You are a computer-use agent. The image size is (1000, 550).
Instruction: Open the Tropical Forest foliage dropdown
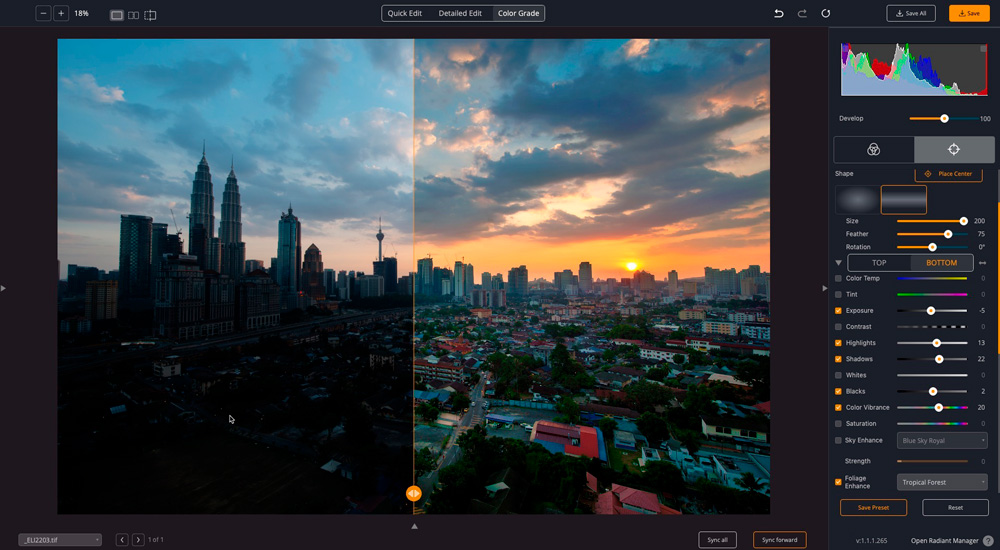(942, 482)
